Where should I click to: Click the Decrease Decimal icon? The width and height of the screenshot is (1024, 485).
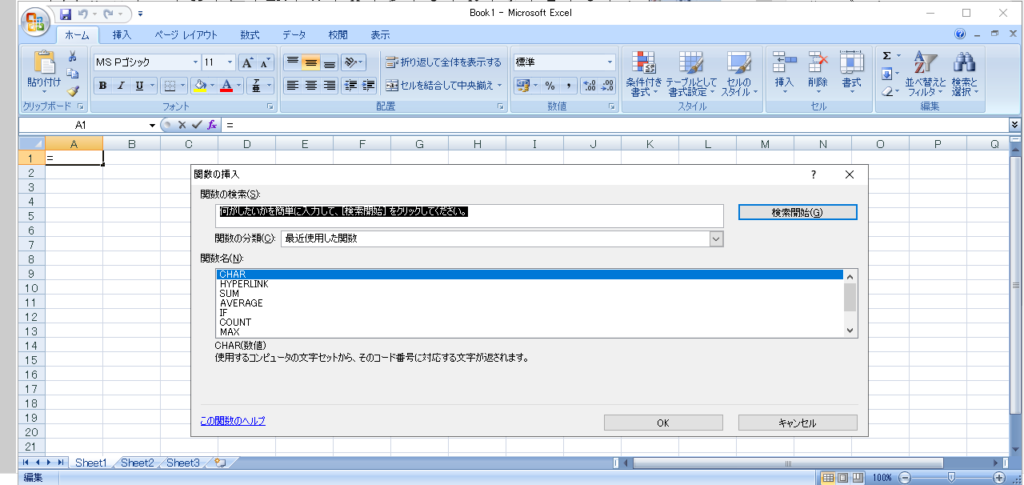[x=607, y=86]
